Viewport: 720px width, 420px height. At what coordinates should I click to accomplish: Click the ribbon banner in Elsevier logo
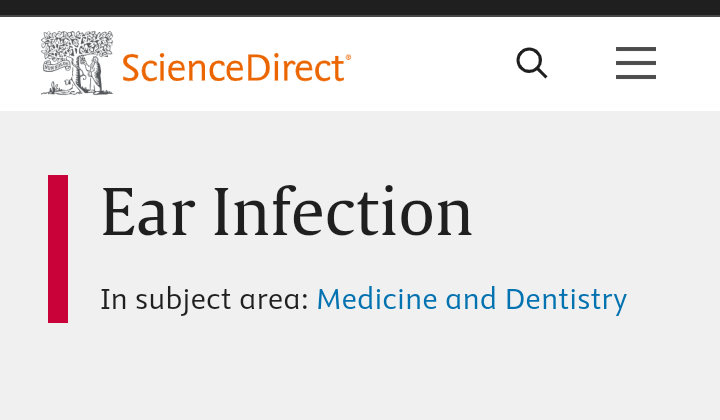point(56,67)
